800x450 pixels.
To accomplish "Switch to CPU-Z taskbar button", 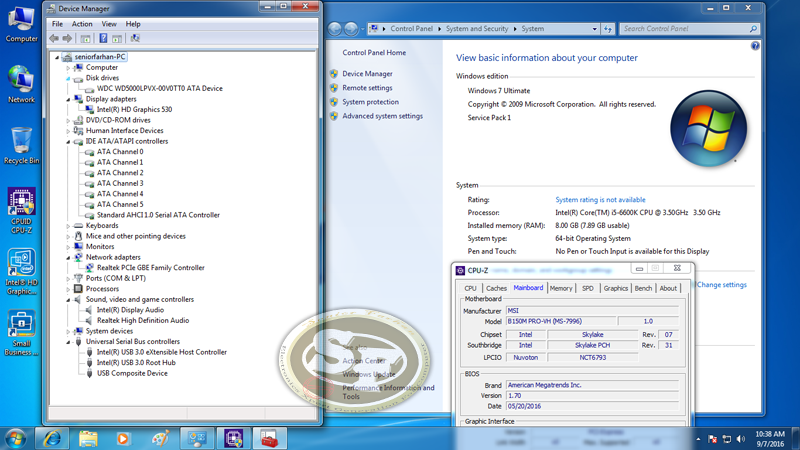I will coord(233,438).
